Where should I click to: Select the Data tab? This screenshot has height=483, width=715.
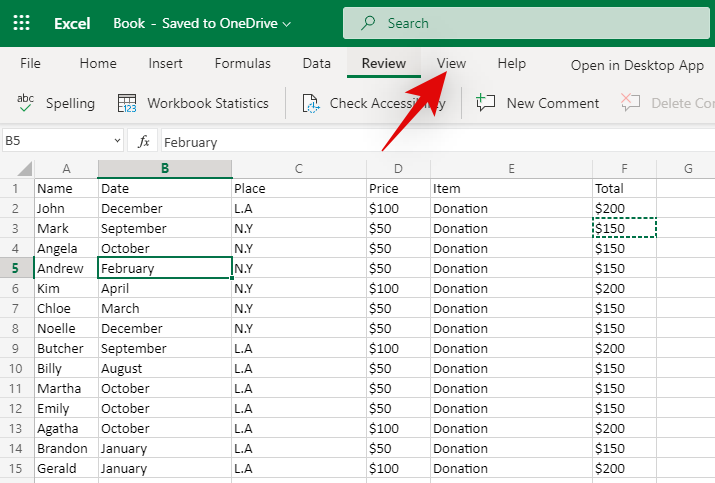[316, 63]
